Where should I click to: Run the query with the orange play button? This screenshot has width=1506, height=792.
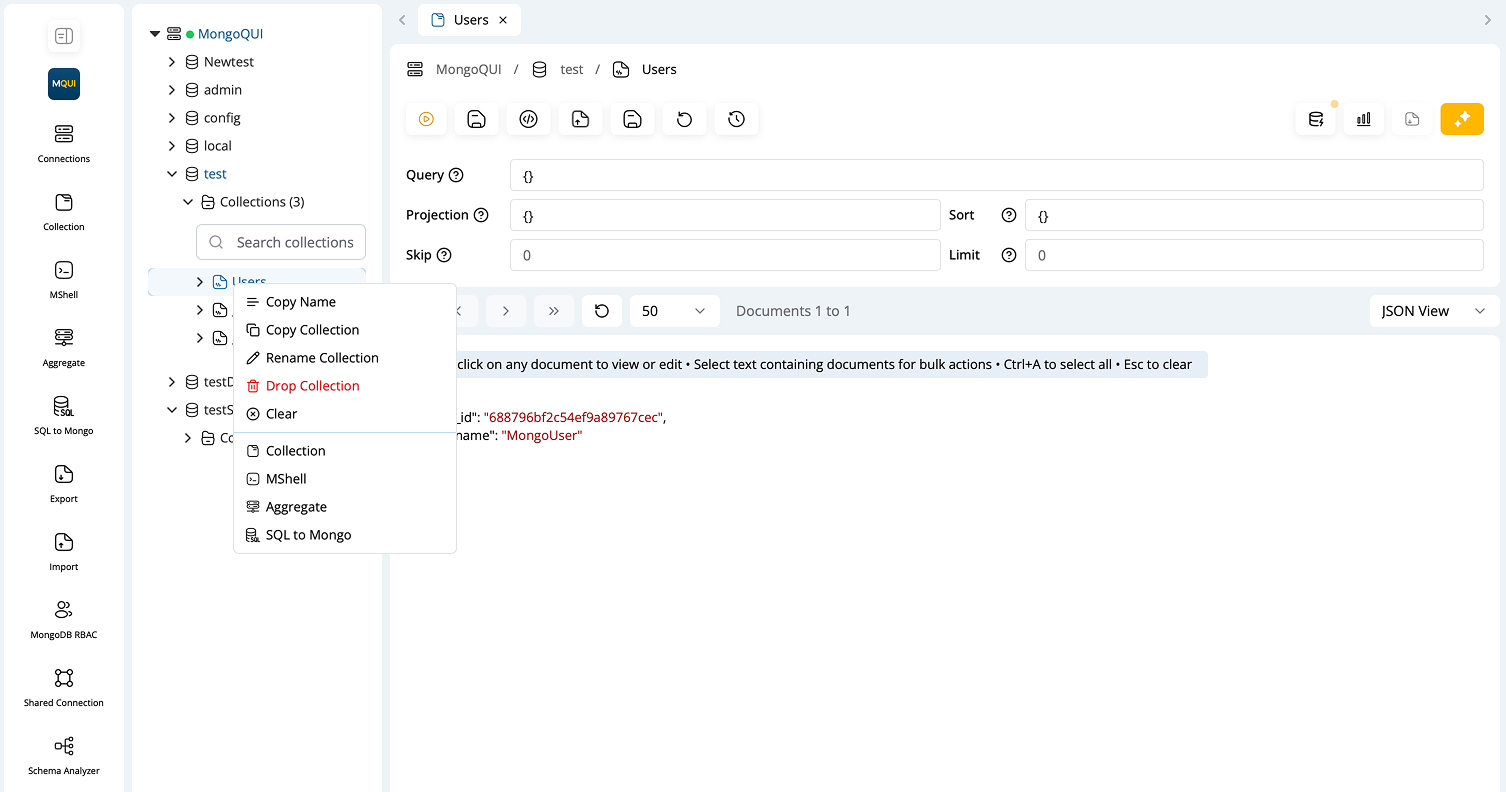426,119
